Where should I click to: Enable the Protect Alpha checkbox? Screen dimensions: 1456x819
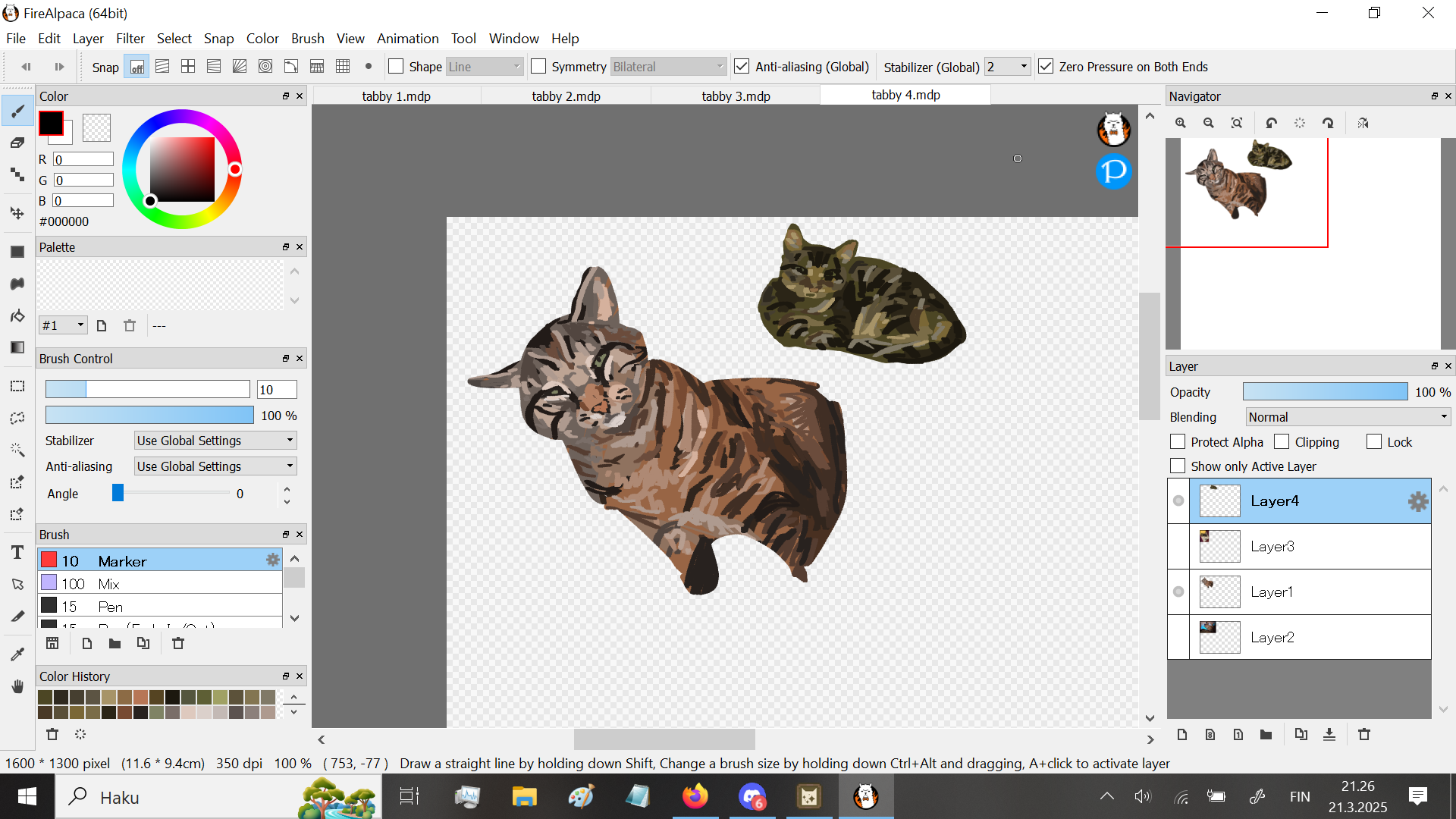(x=1178, y=442)
